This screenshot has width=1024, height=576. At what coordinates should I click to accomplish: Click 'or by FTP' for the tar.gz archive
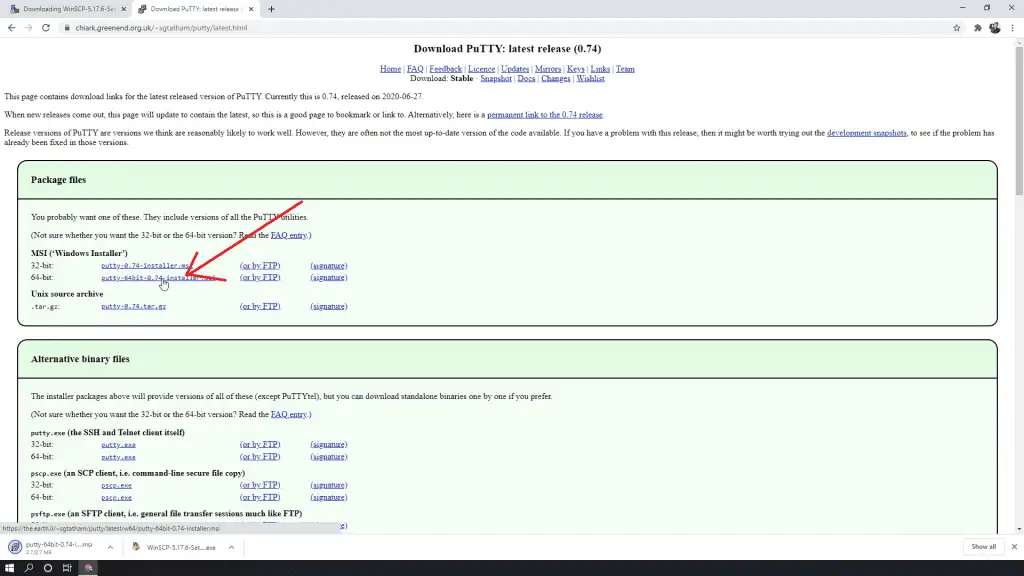260,306
